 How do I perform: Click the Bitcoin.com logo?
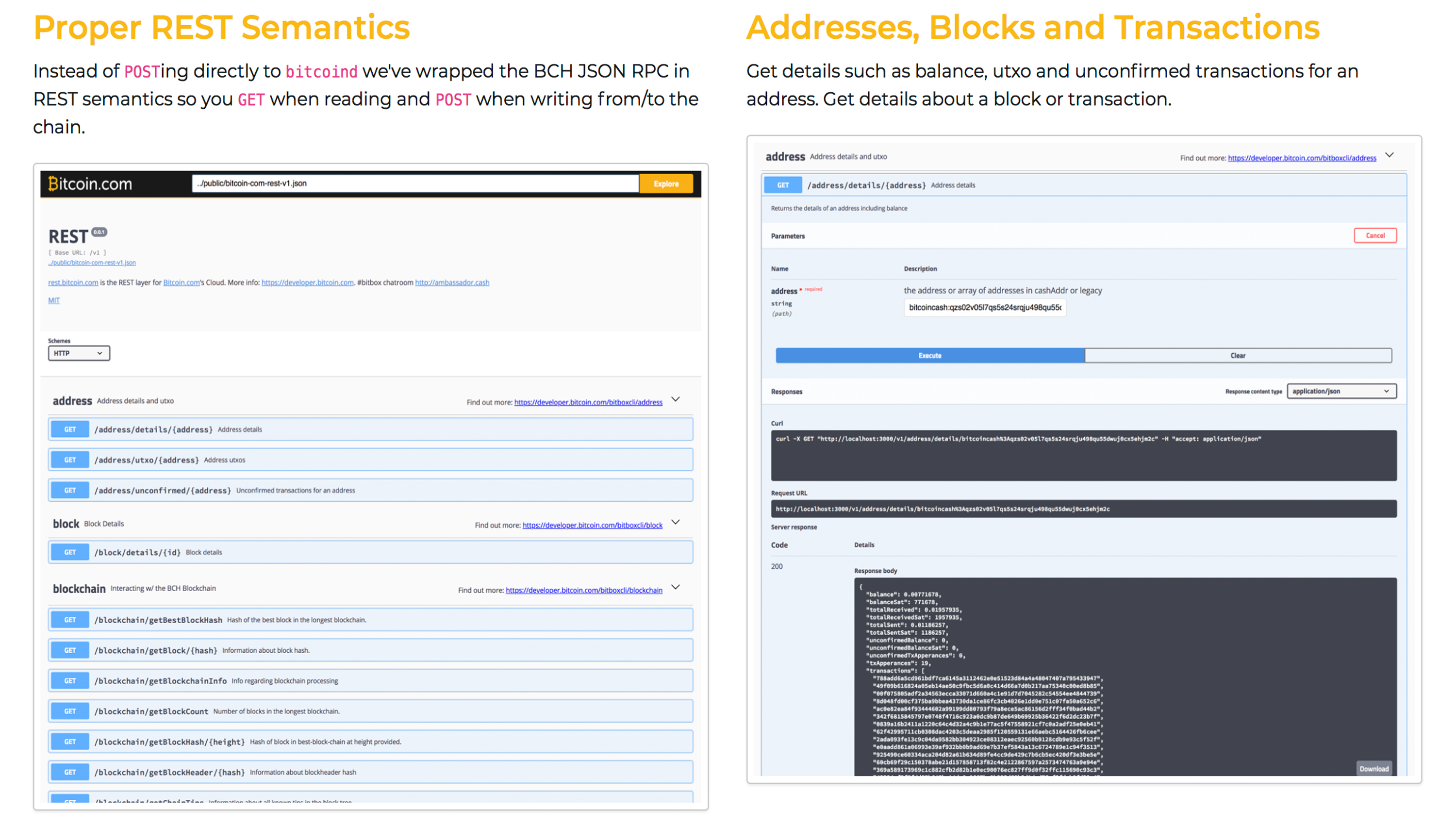(x=89, y=183)
